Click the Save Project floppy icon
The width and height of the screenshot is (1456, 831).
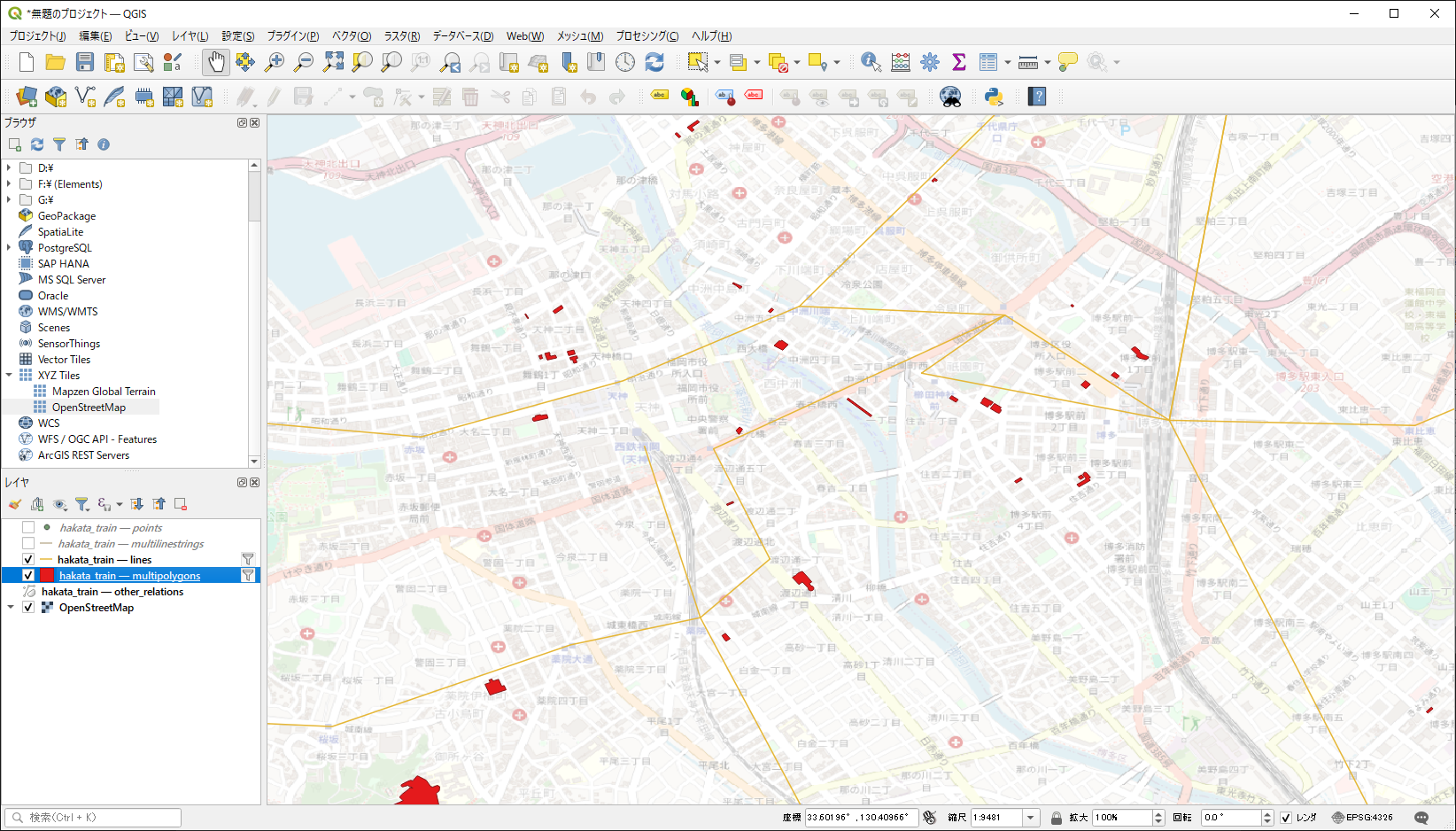85,62
